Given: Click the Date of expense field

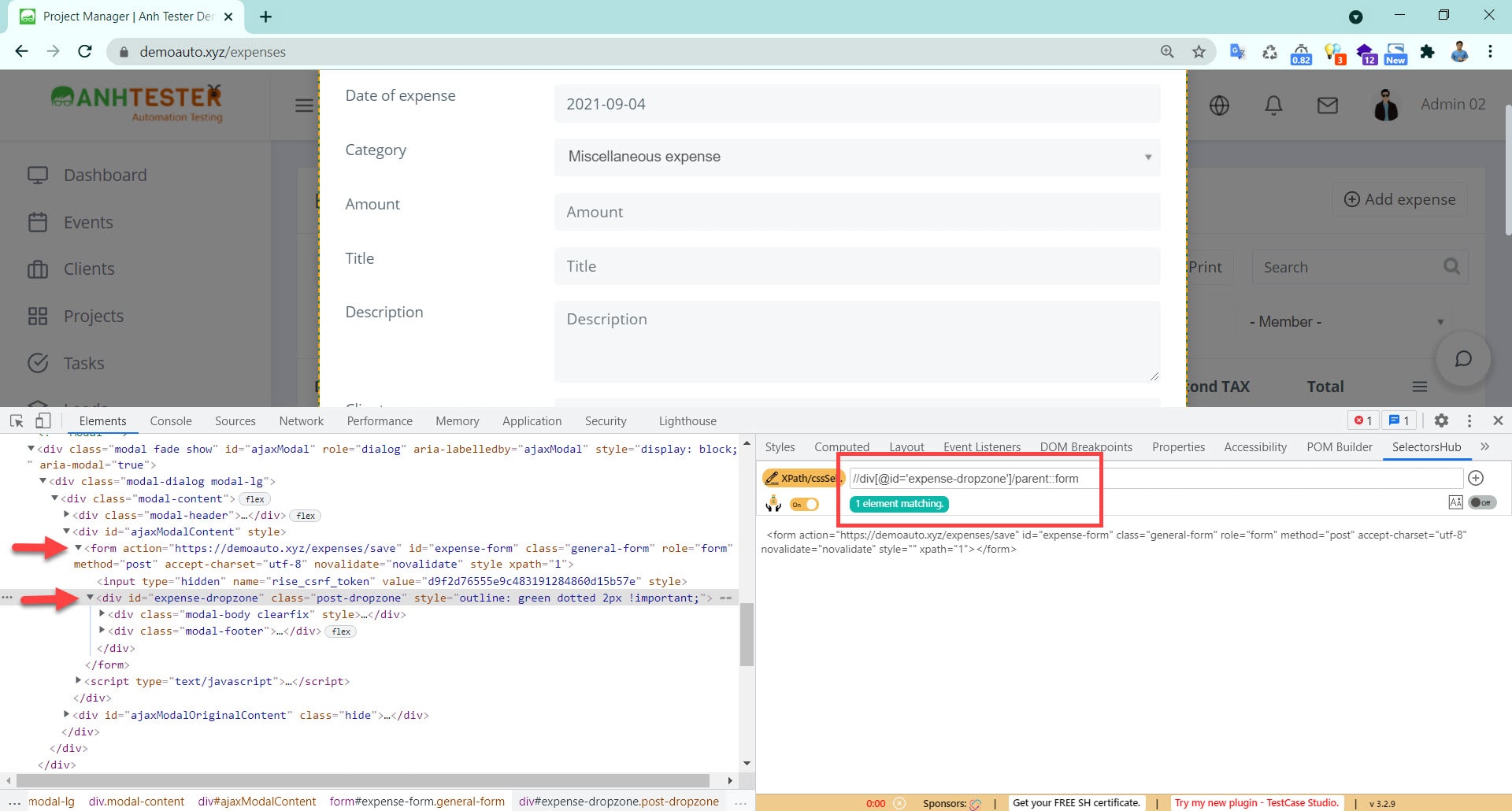Looking at the screenshot, I should (x=857, y=104).
